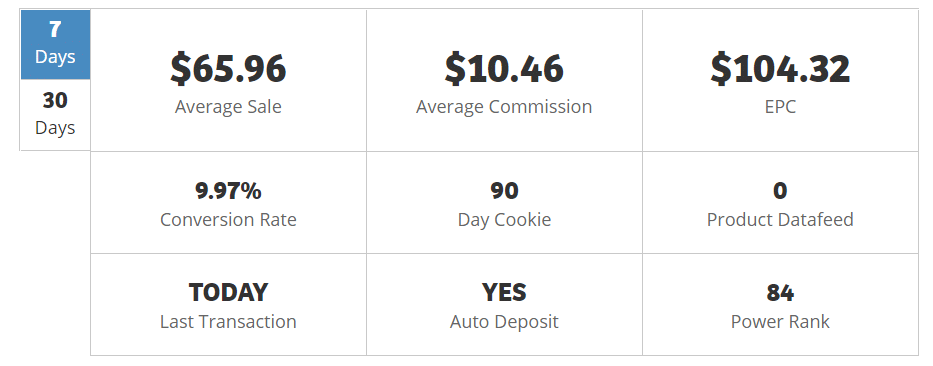Click the TODAY last transaction value

tap(228, 292)
